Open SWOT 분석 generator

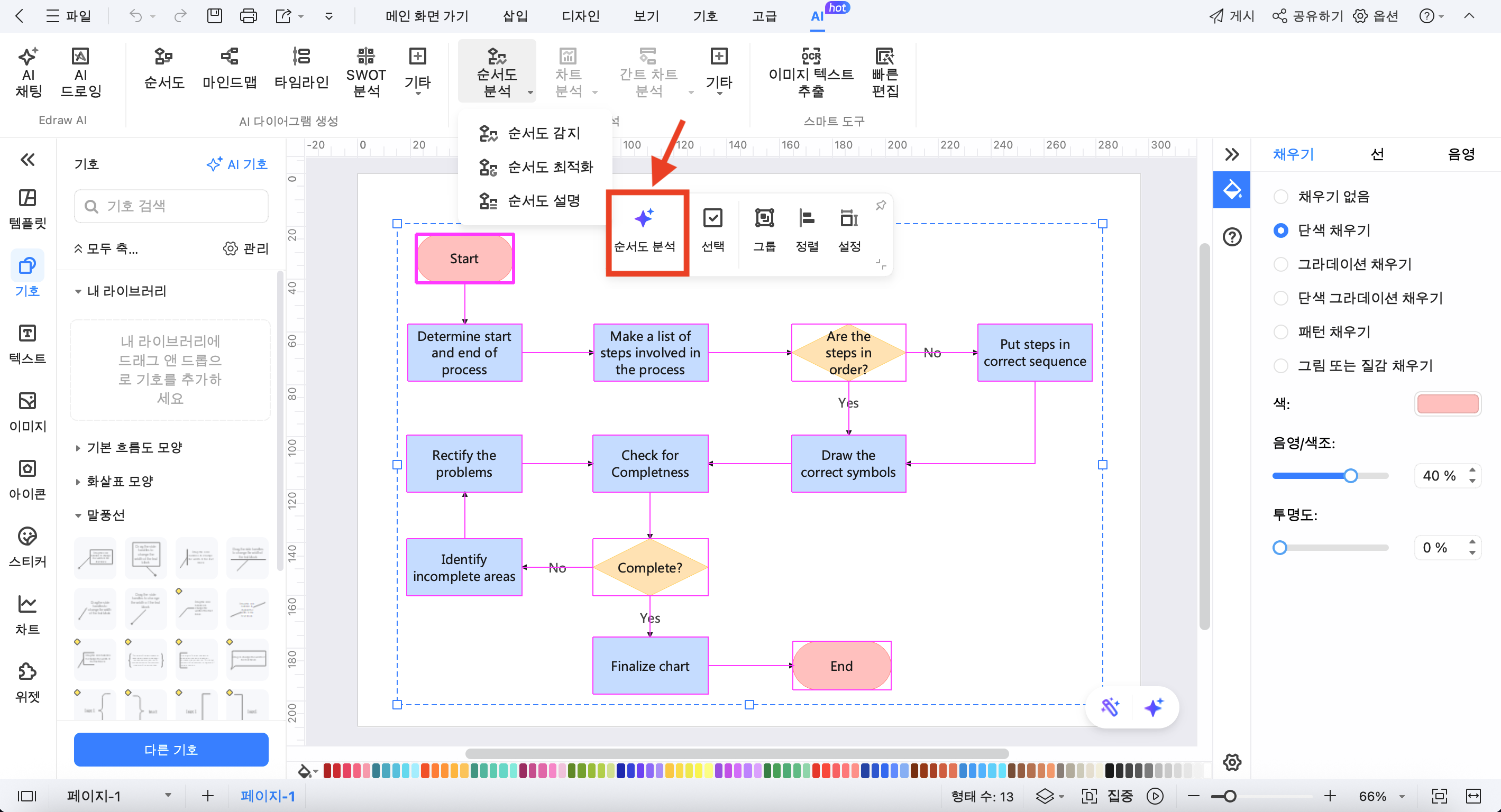pyautogui.click(x=366, y=72)
